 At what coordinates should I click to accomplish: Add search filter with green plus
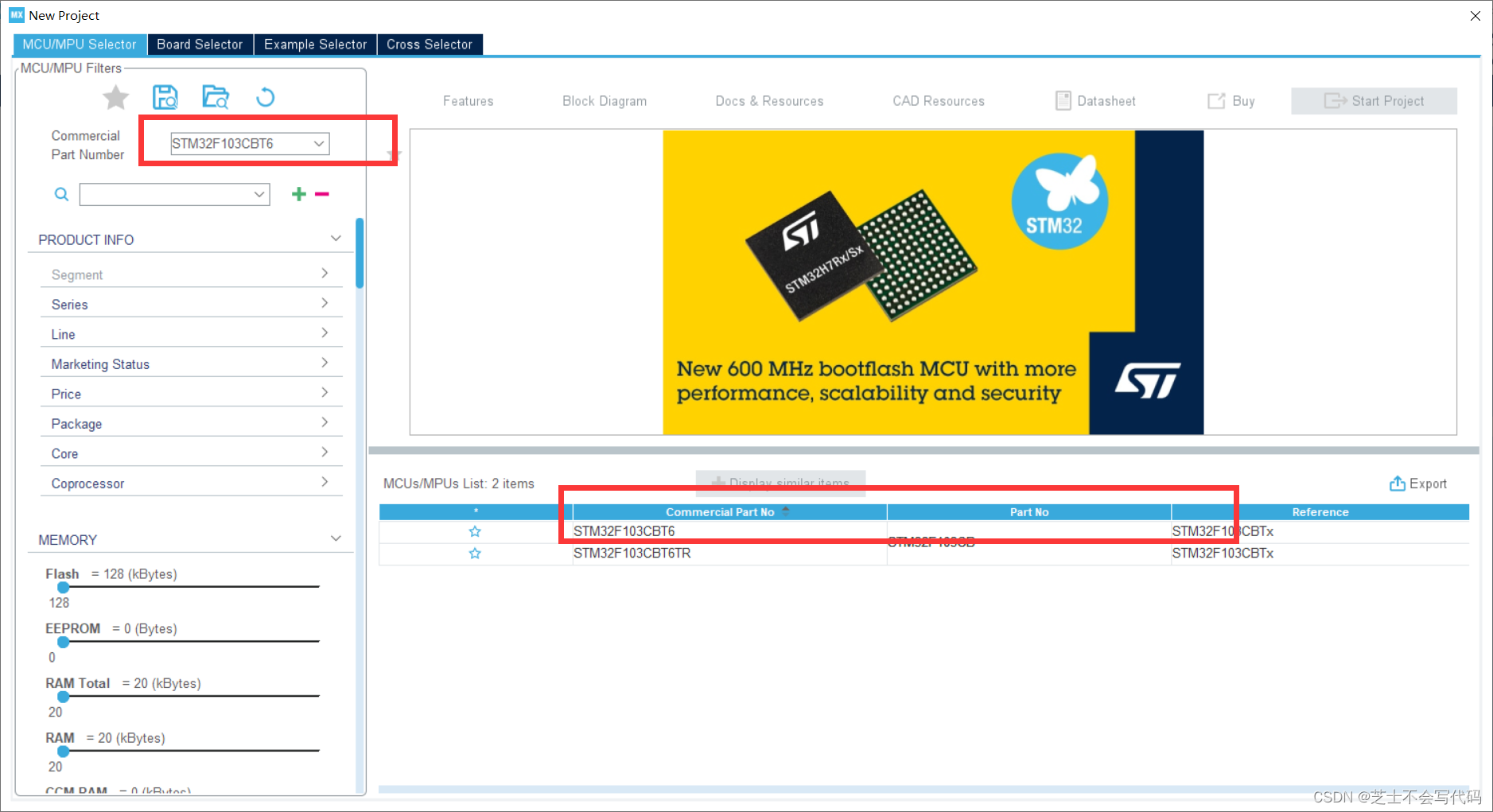[299, 194]
